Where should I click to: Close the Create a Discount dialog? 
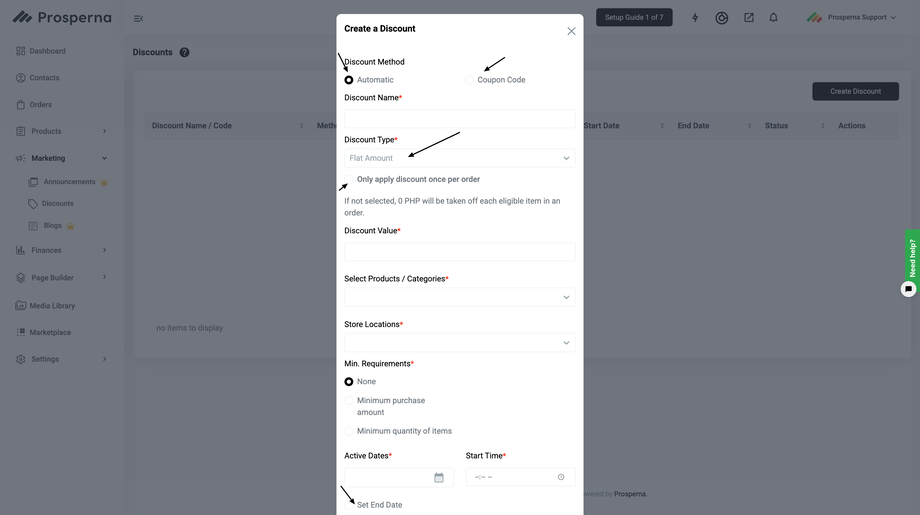(571, 31)
